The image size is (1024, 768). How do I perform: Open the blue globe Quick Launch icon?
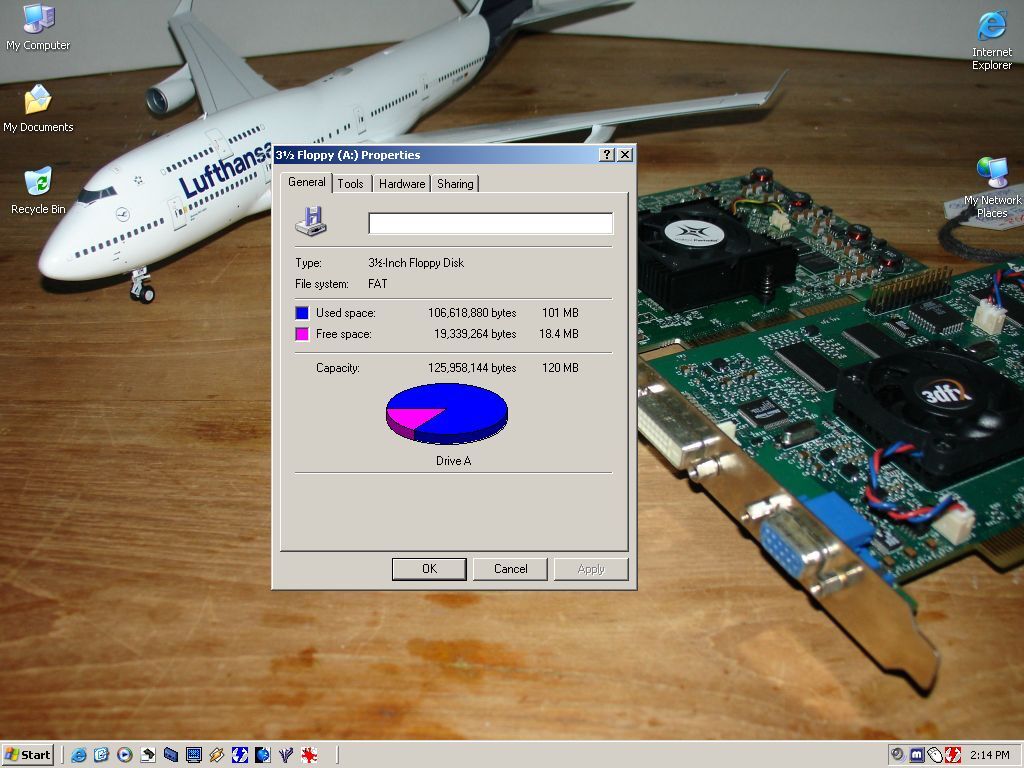[x=263, y=755]
